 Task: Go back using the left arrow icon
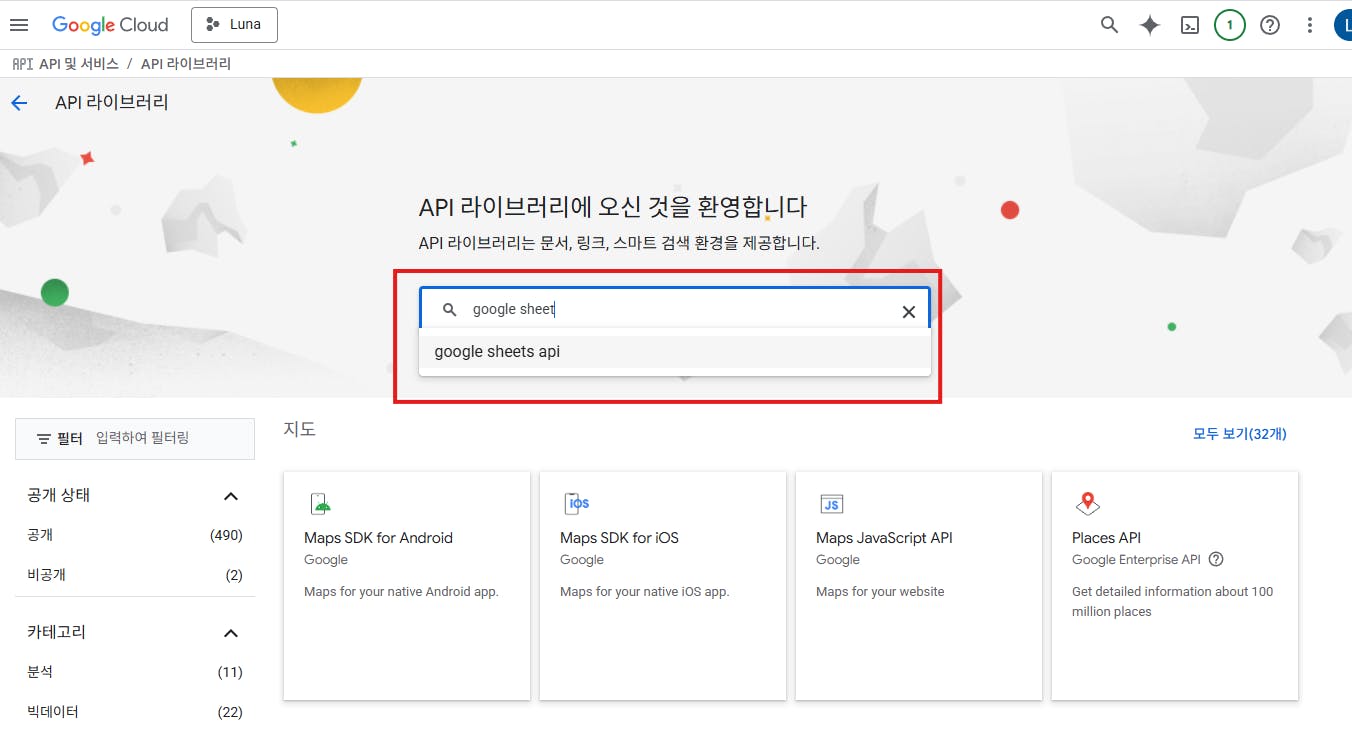pos(19,103)
